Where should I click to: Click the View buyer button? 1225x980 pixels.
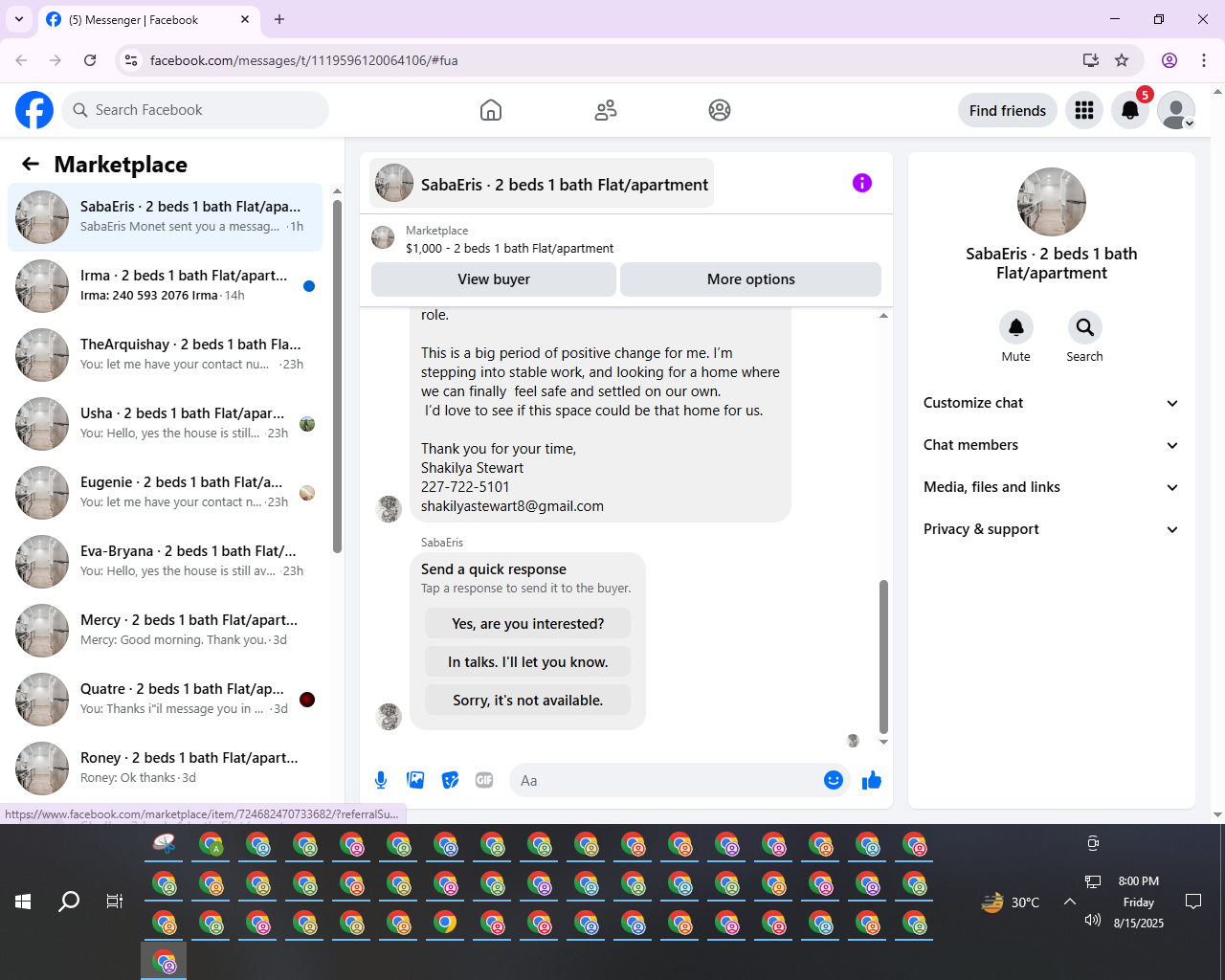(x=494, y=279)
